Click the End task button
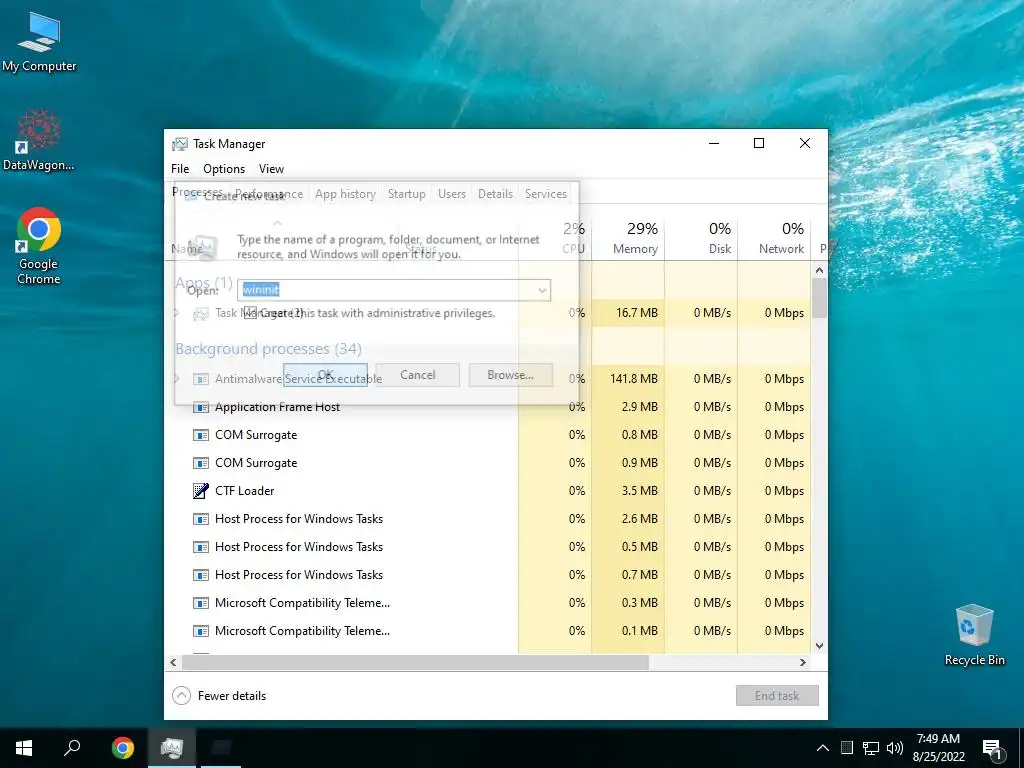The height and width of the screenshot is (768, 1024). (x=777, y=696)
